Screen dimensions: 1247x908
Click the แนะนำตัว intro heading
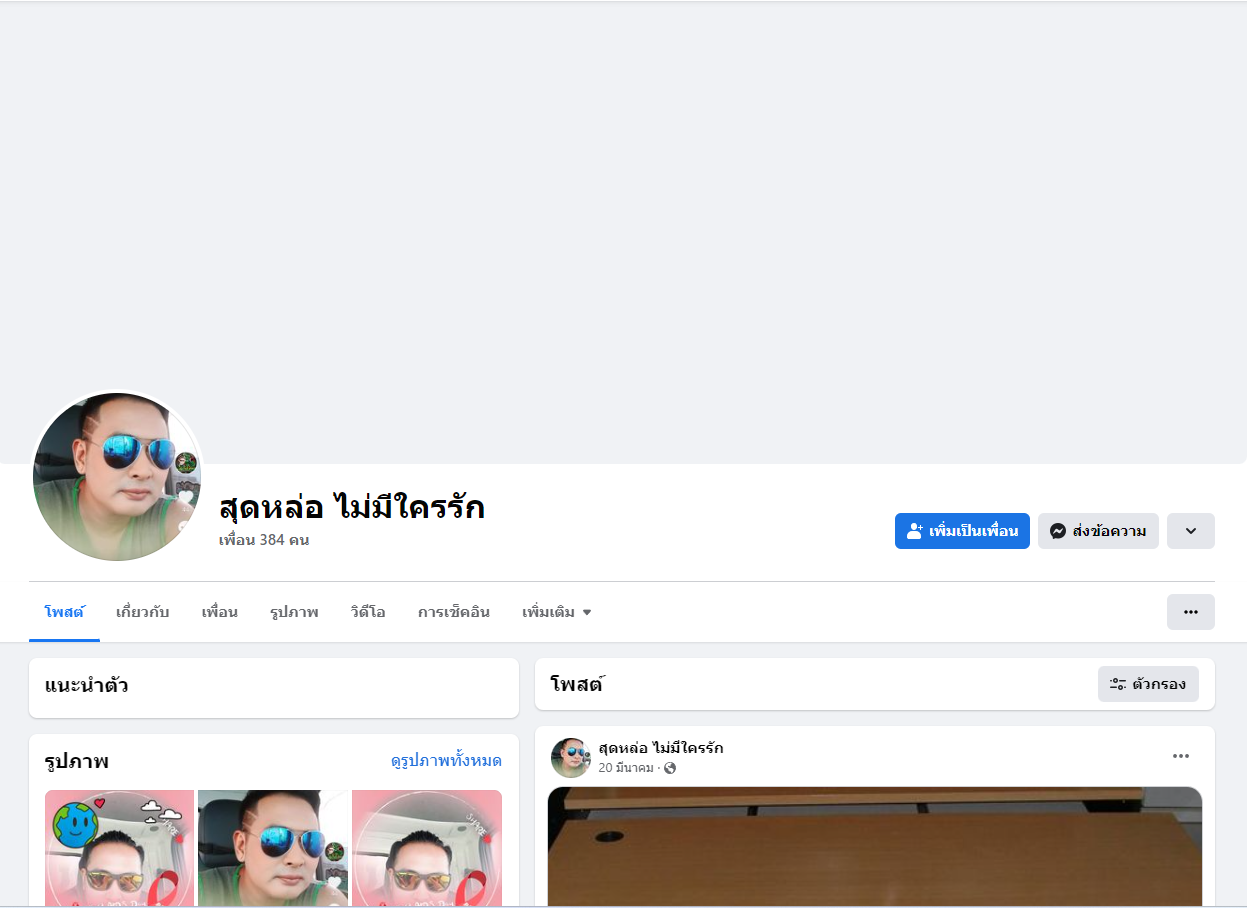[86, 686]
